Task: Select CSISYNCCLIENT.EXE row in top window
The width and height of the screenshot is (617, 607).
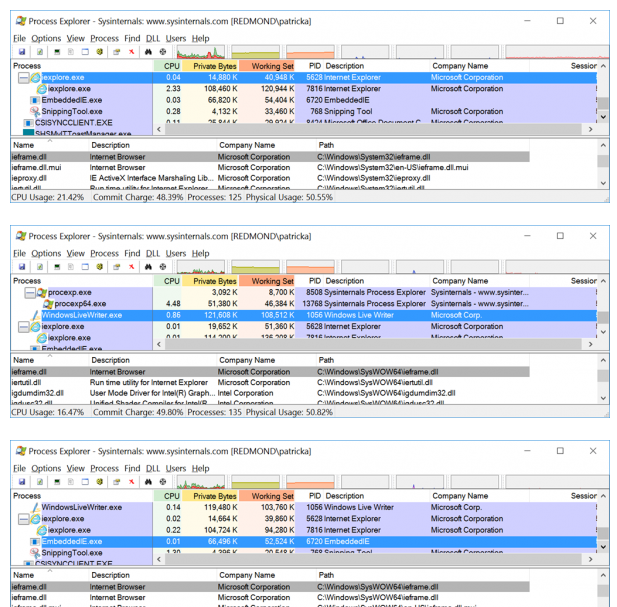Action: pos(303,122)
